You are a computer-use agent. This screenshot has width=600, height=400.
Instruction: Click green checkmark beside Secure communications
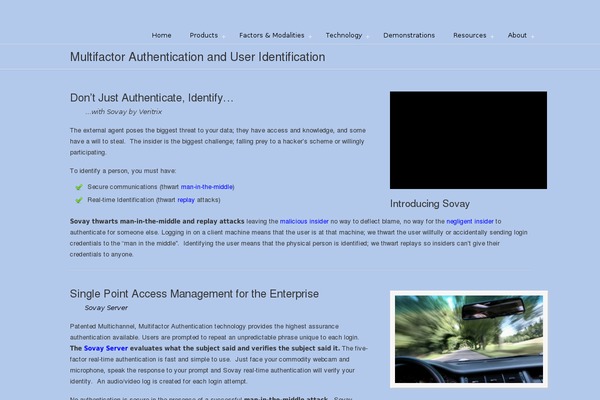tap(79, 187)
